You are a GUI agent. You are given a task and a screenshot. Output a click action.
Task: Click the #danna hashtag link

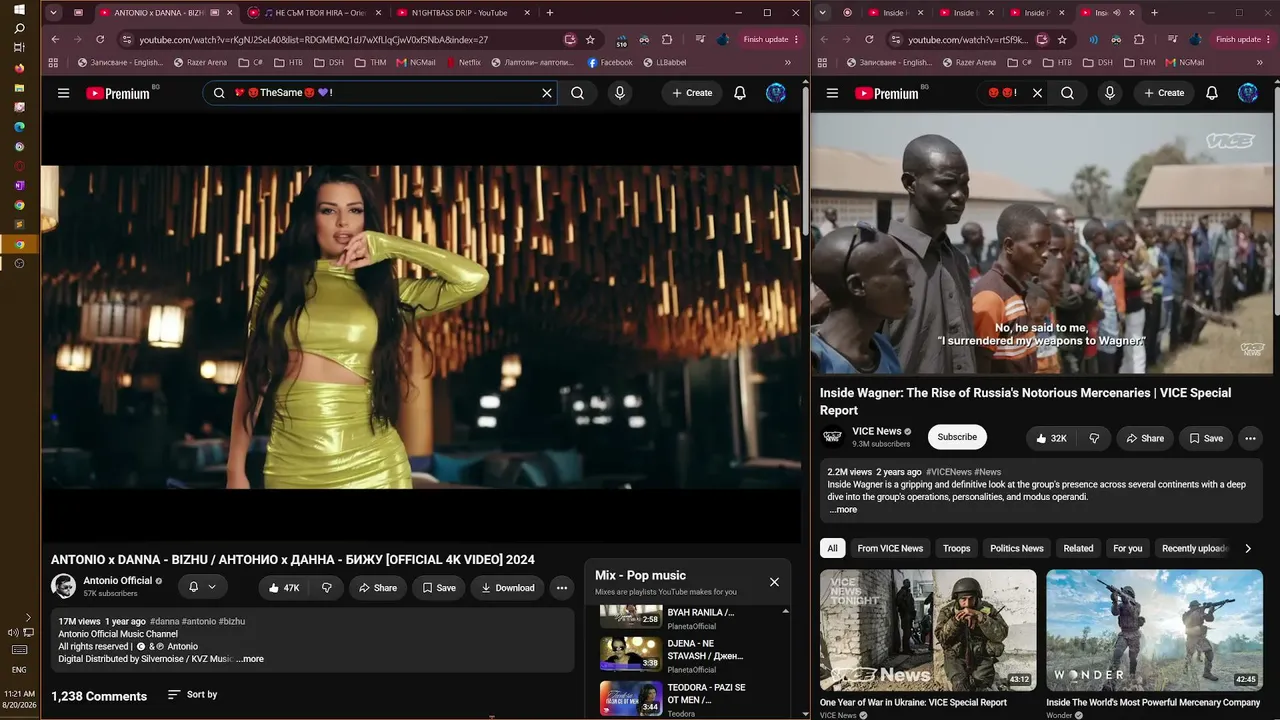164,621
